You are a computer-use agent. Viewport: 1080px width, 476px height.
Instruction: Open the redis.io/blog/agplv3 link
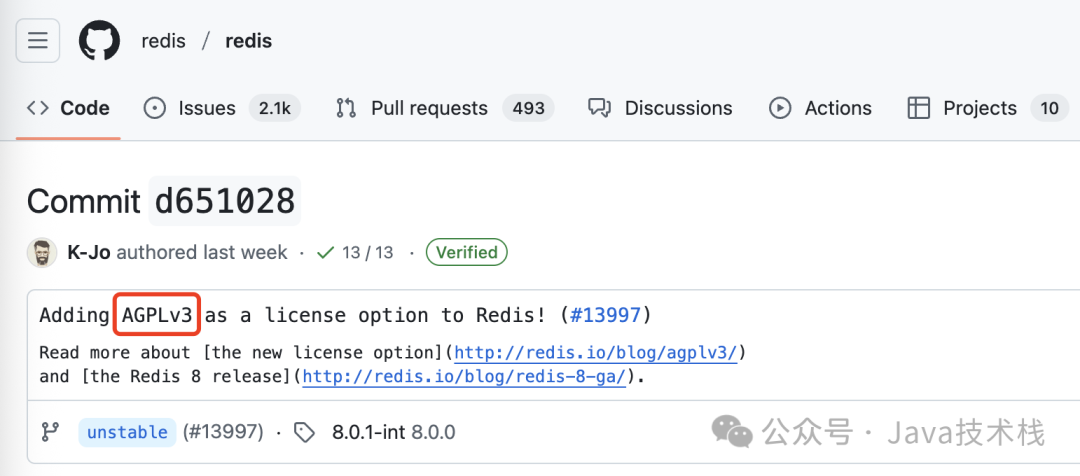(x=596, y=353)
